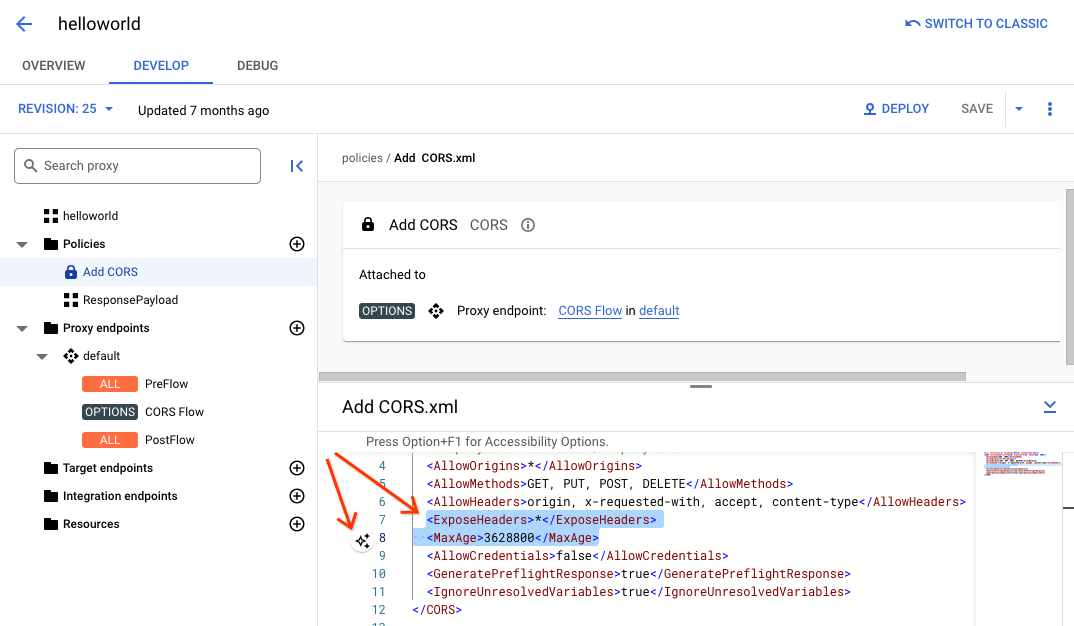Click inside the Search proxy field

[x=137, y=165]
